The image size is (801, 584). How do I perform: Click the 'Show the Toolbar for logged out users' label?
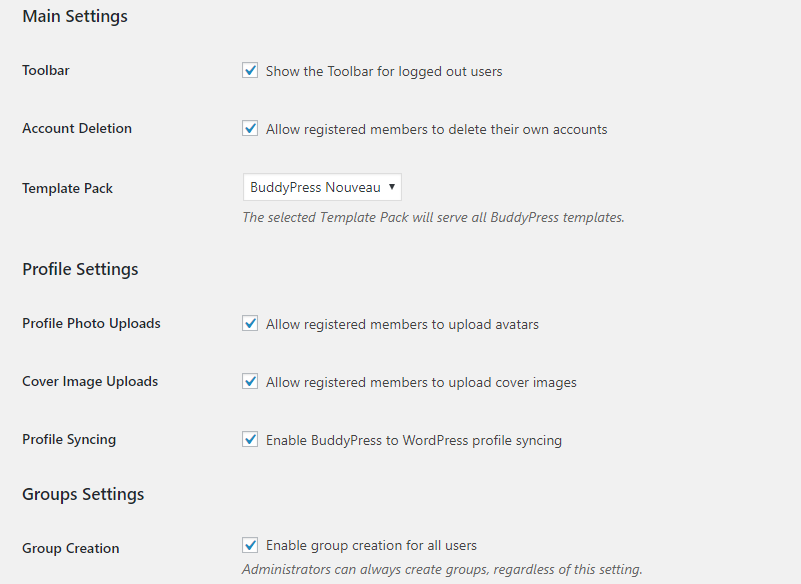click(384, 72)
